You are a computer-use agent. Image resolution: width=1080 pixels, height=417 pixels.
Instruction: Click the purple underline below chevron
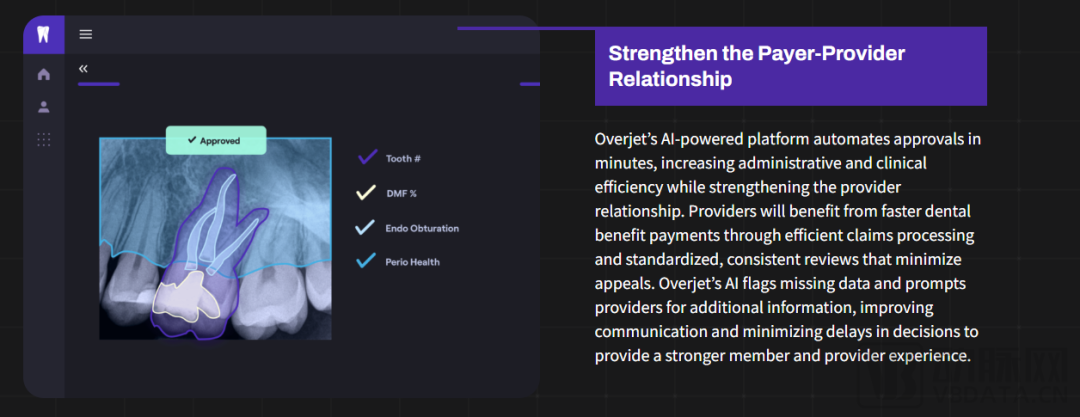tap(98, 84)
